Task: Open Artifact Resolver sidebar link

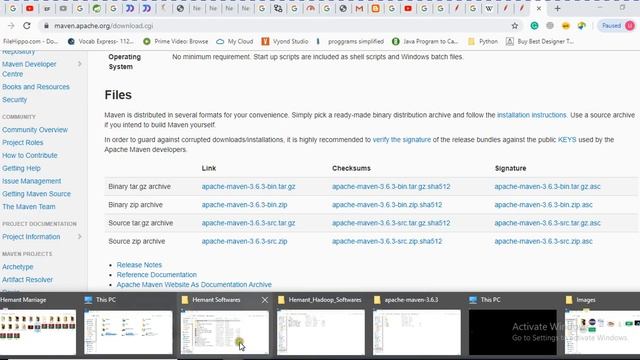Action: point(27,280)
